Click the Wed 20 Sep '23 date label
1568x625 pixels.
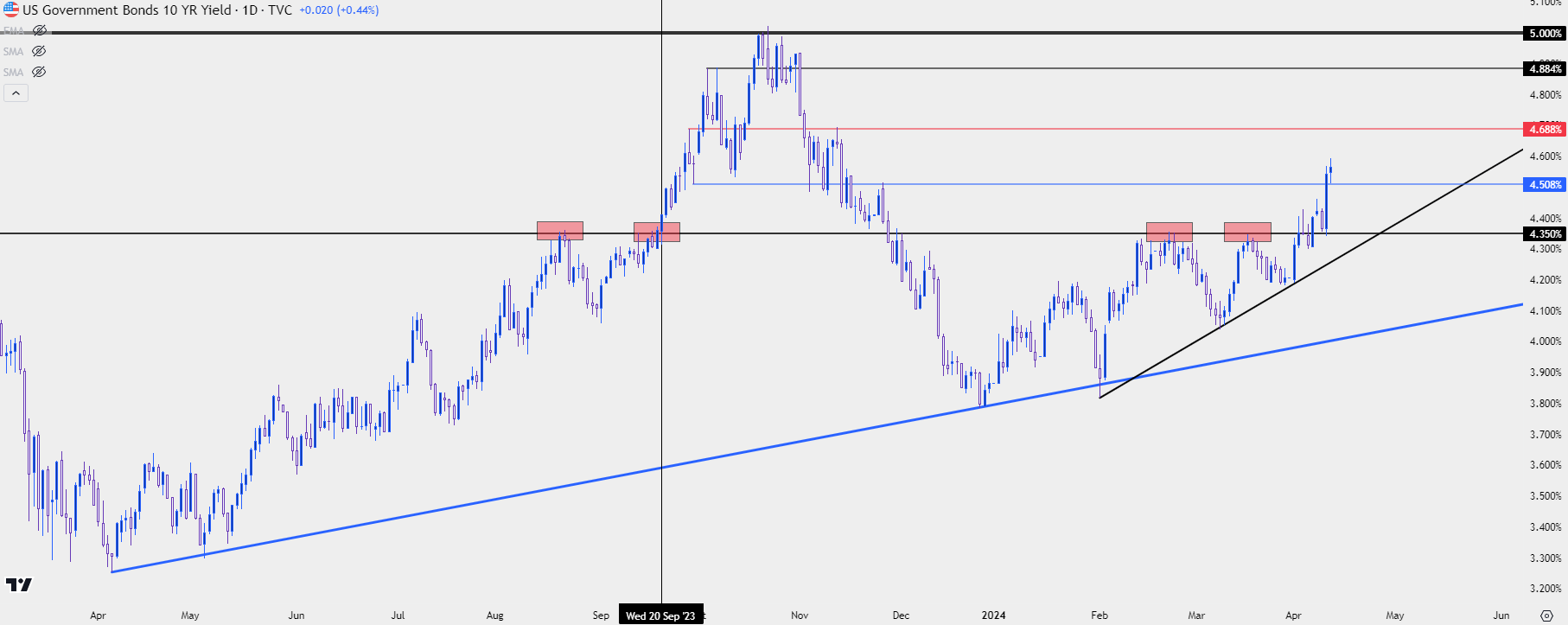coord(660,615)
